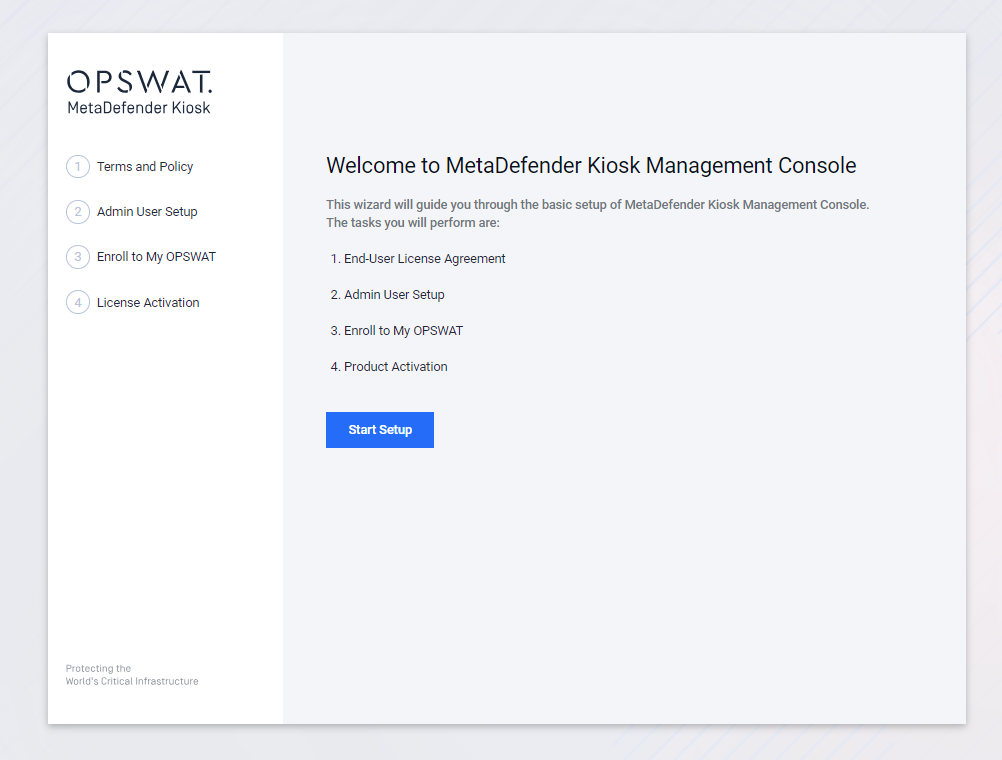Select step 4 circle icon for License Activation
This screenshot has height=760, width=1002.
pos(78,302)
